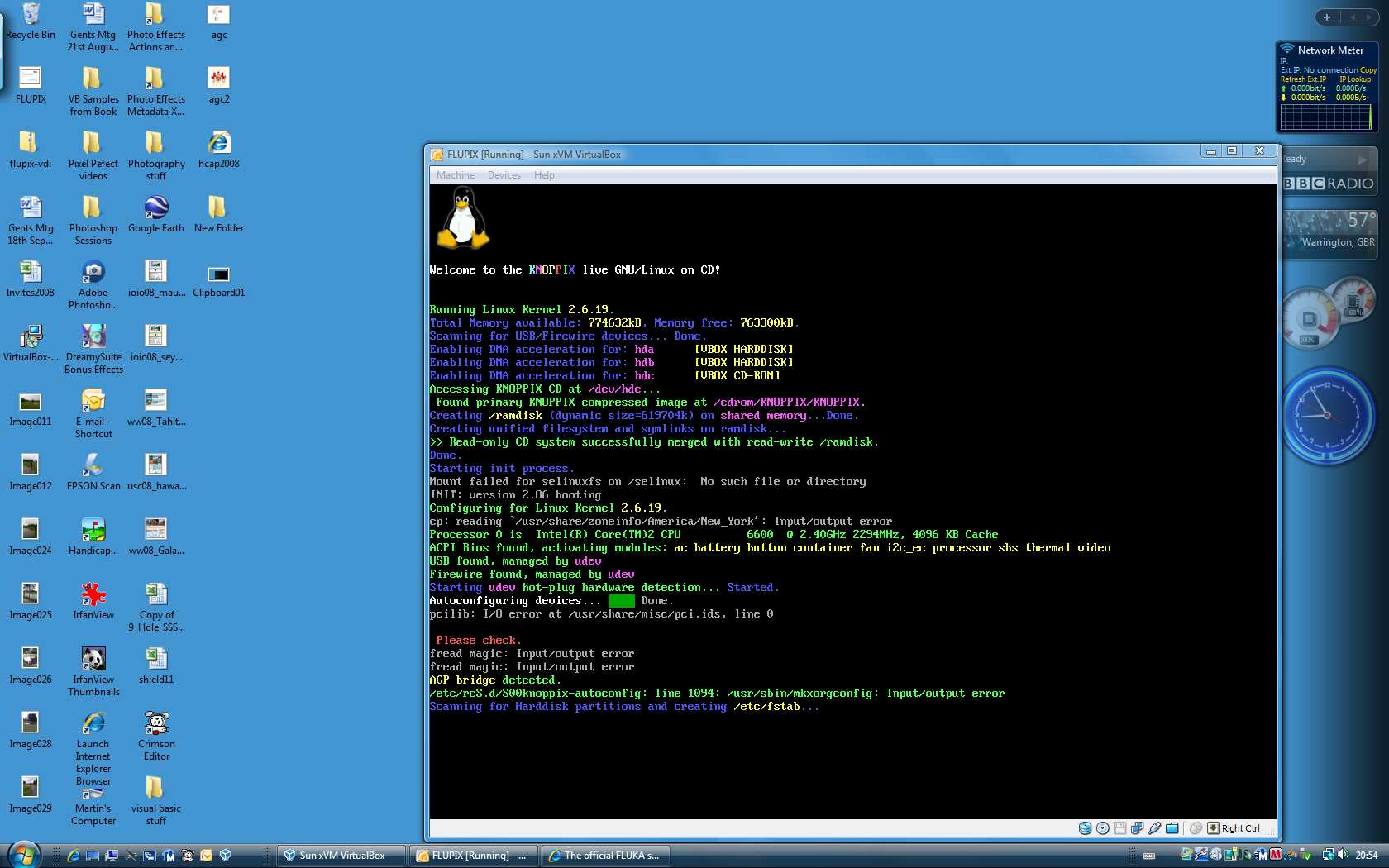The width and height of the screenshot is (1389, 868).
Task: Select Gents Mtg 21st August Word document
Action: [93, 27]
